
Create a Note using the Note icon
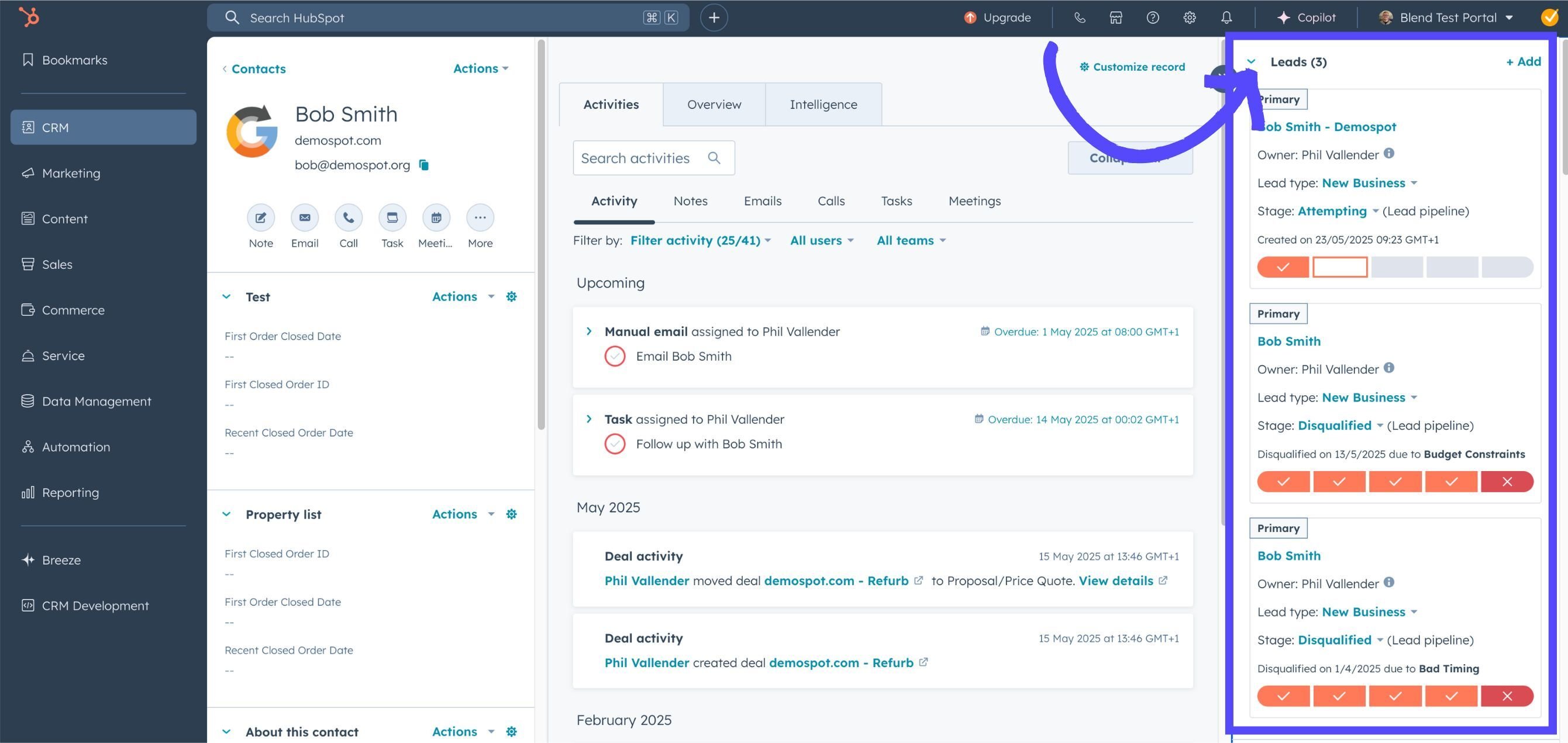pyautogui.click(x=260, y=217)
